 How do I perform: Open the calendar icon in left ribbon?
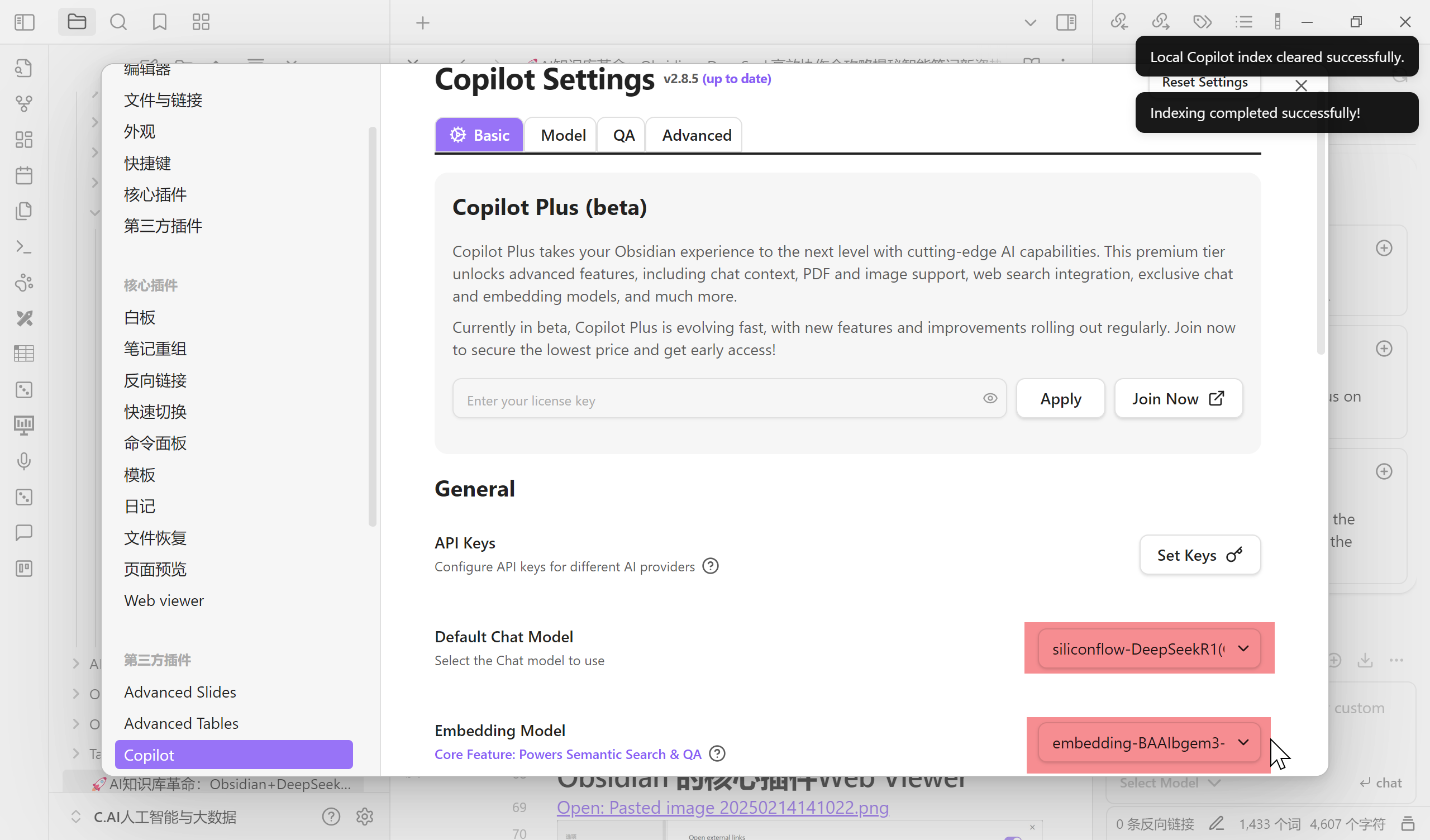(24, 175)
